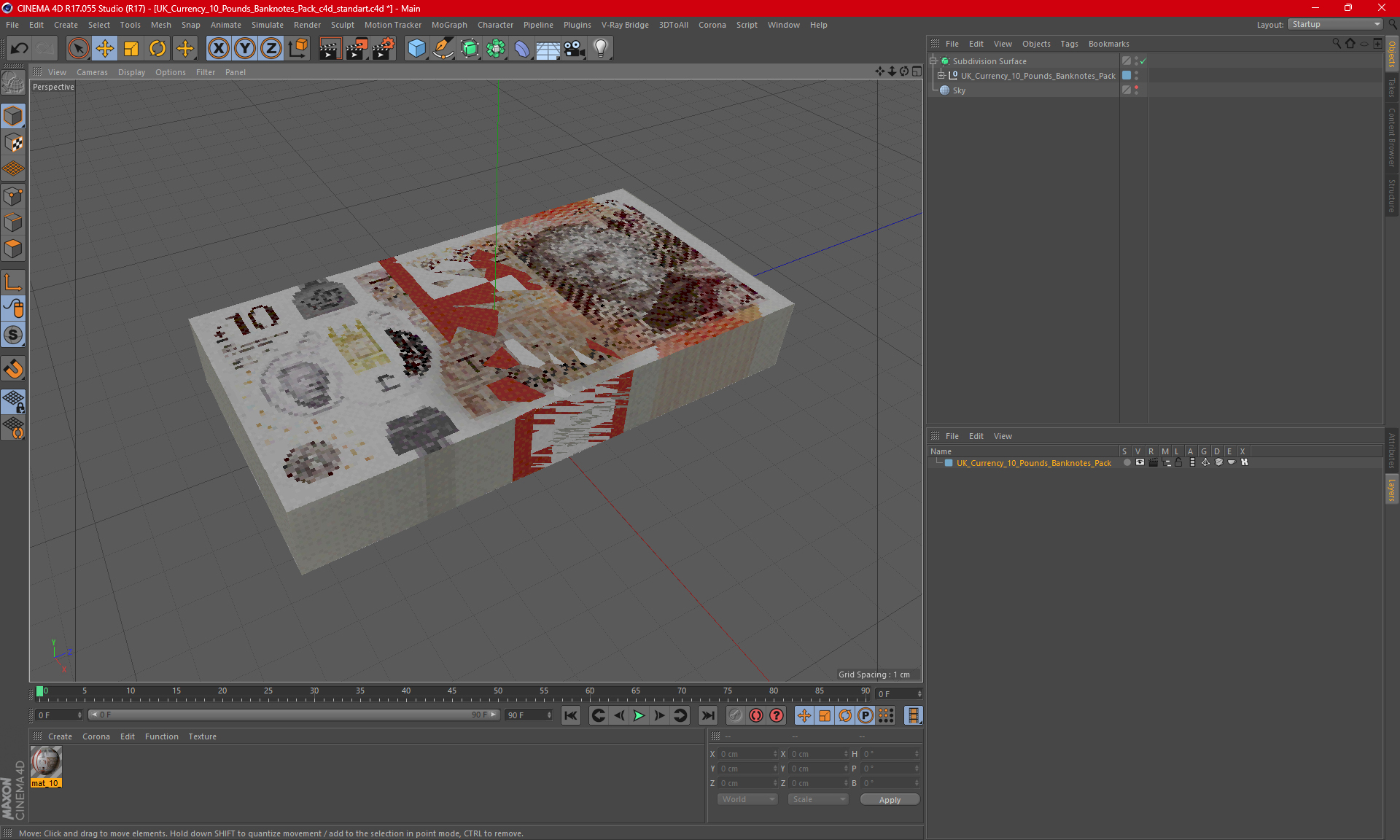Open the spline pen tool

pyautogui.click(x=443, y=49)
